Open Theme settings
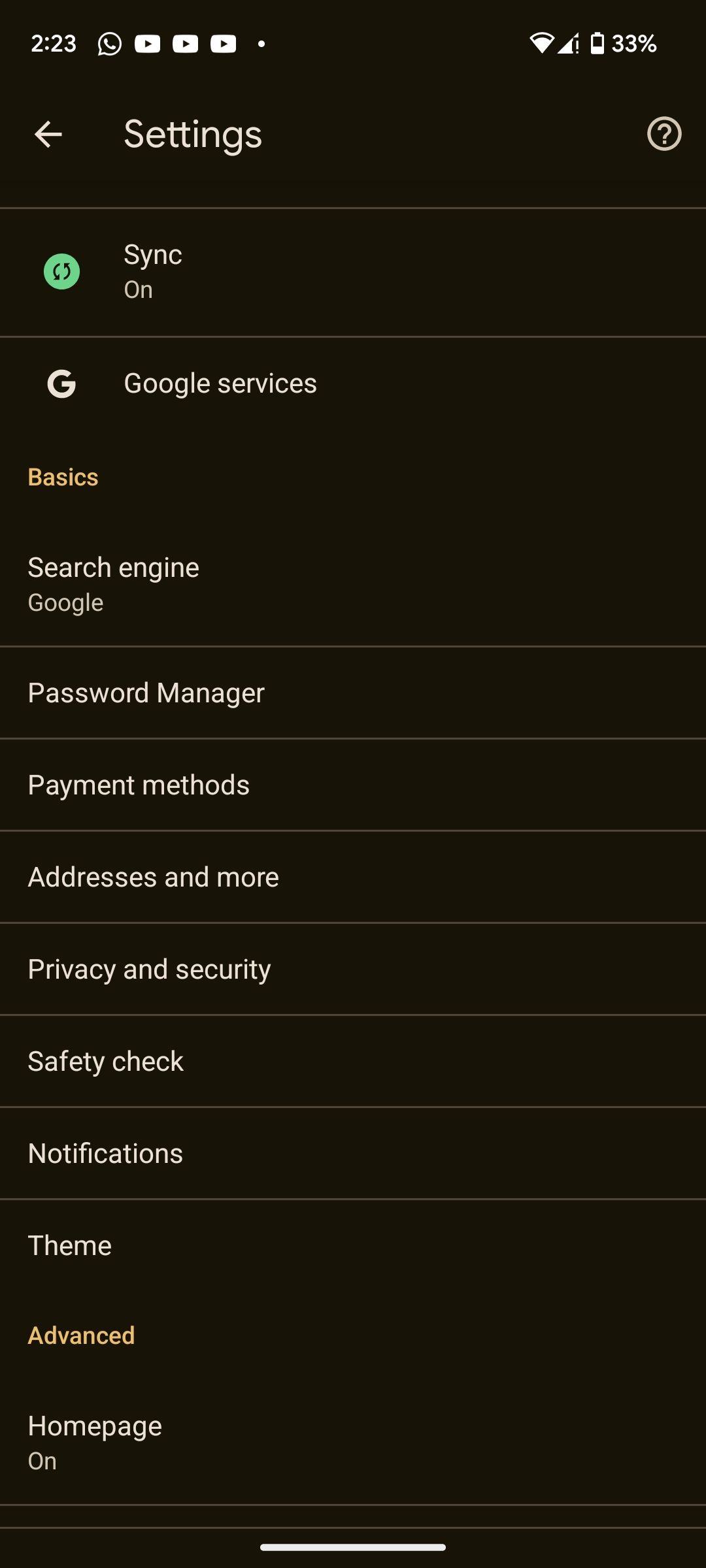706x1568 pixels. (x=353, y=1246)
